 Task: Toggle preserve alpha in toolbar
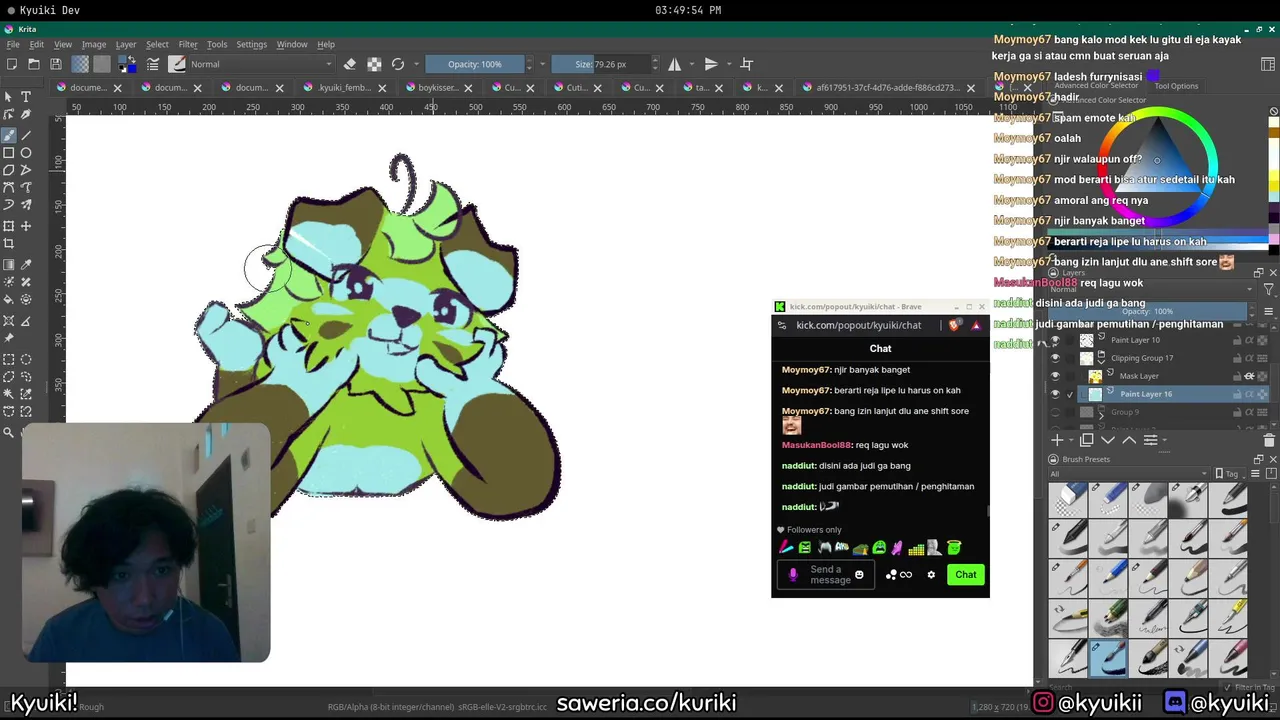374,64
